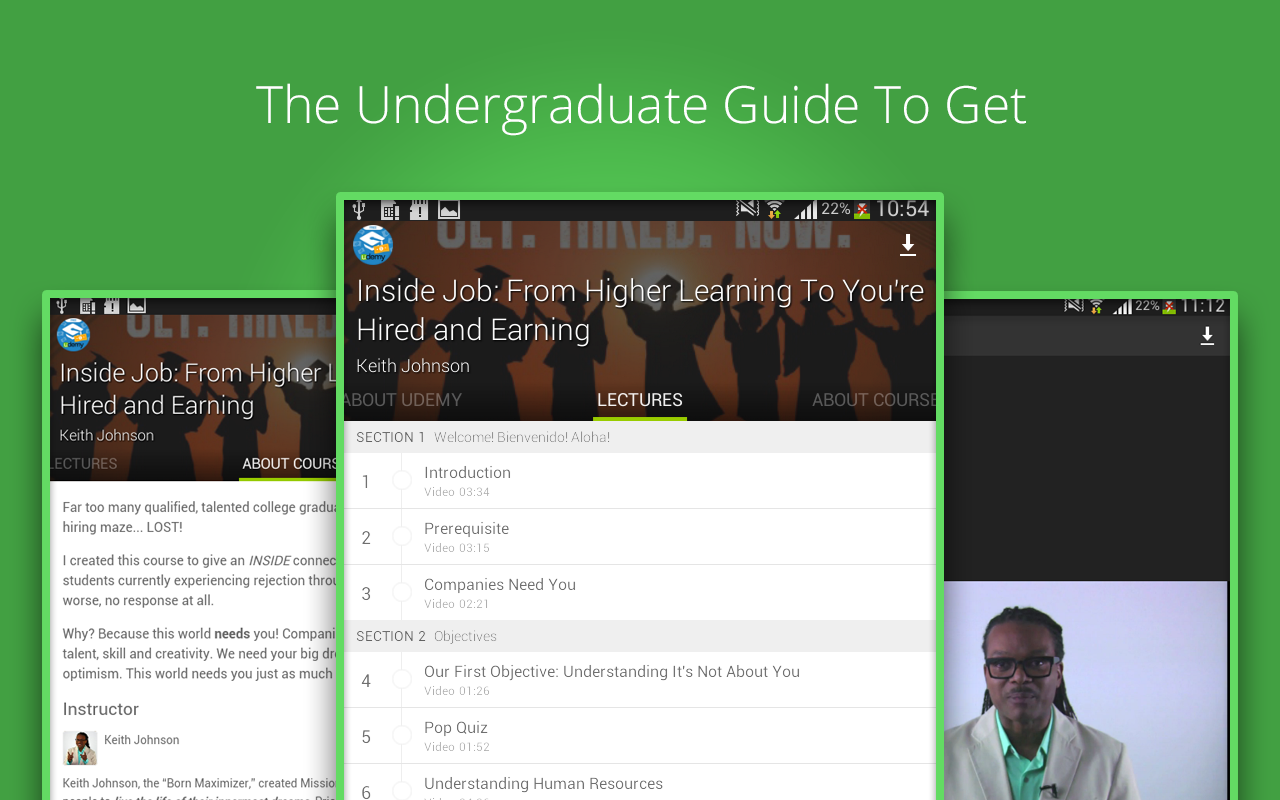
Task: Tap picture icon in left screen status bar
Action: (137, 306)
